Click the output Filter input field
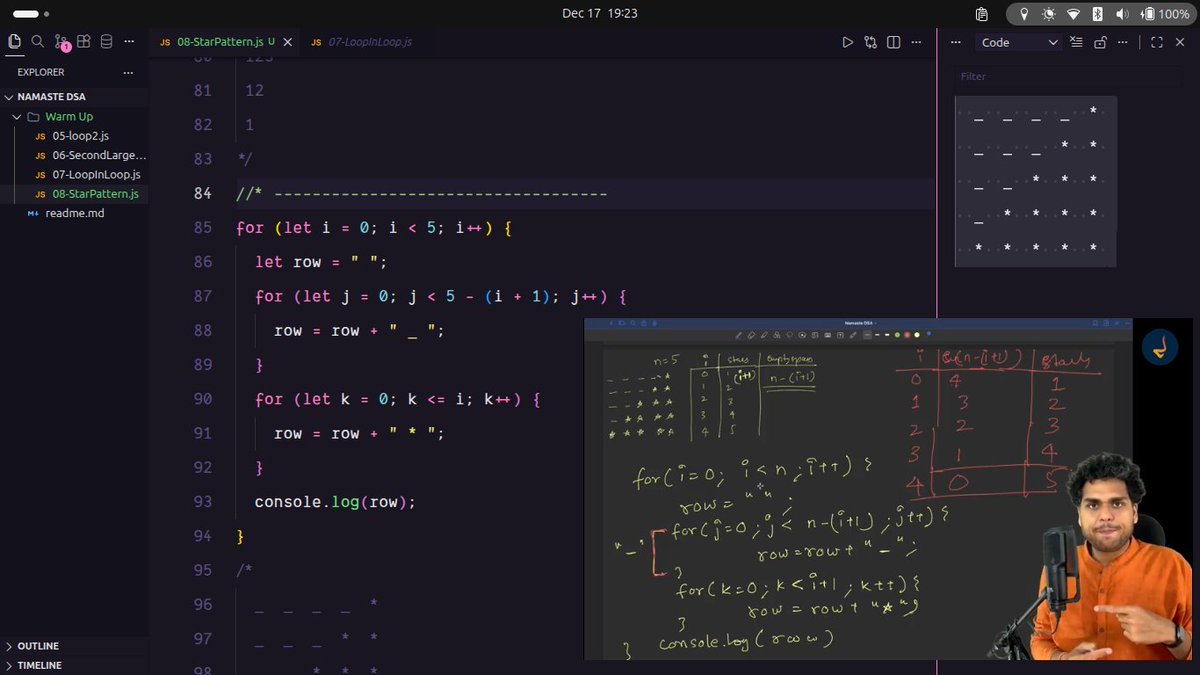The image size is (1200, 675). (1070, 76)
